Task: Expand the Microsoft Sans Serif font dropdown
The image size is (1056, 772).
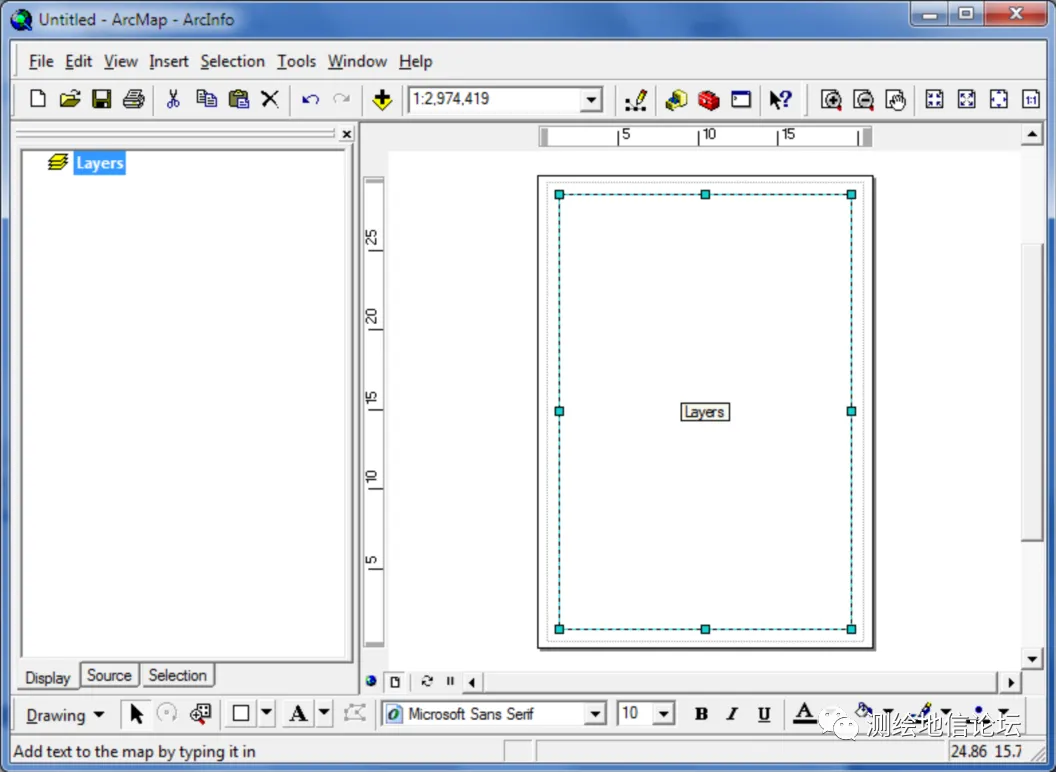Action: [x=595, y=713]
